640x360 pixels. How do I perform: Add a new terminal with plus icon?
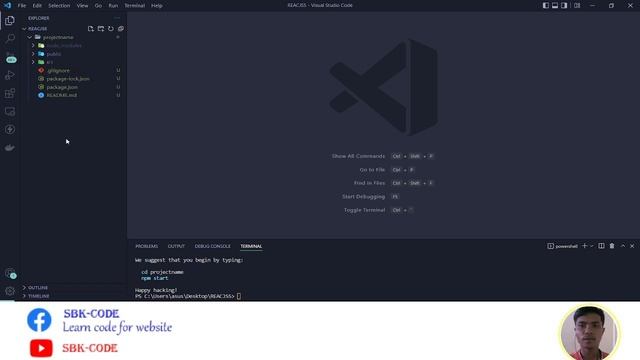584,246
